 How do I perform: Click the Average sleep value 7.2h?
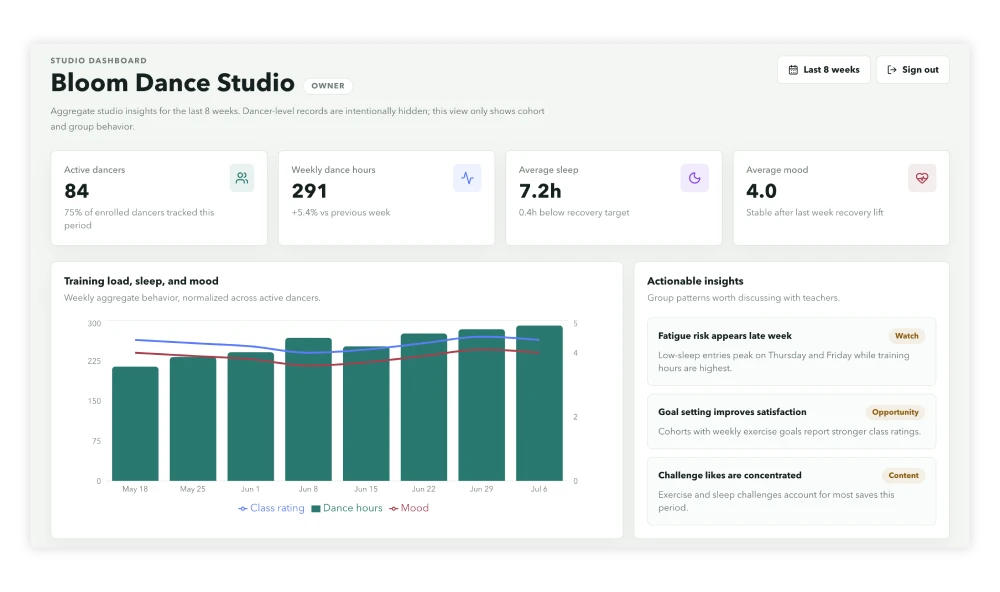pos(540,191)
